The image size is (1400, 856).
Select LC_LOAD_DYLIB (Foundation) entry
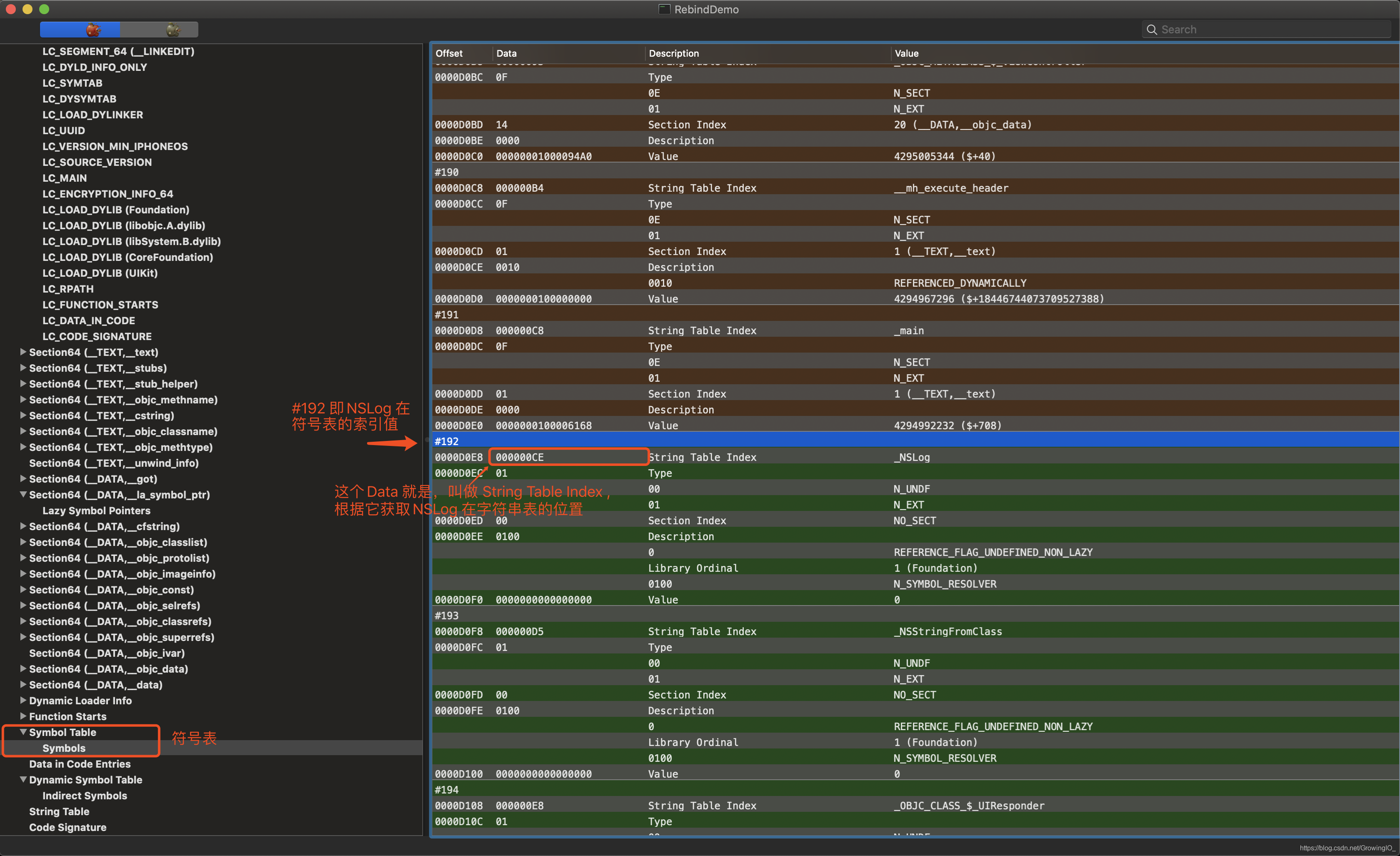[116, 210]
